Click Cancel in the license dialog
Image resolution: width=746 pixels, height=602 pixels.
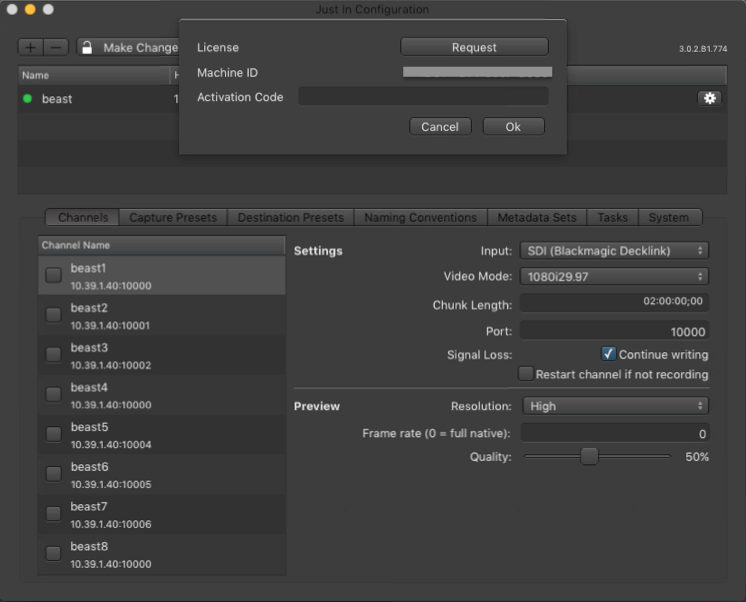tap(440, 127)
